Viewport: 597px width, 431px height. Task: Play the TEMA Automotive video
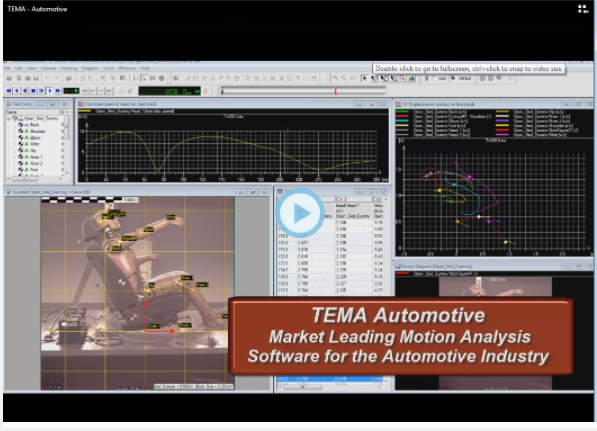click(300, 213)
